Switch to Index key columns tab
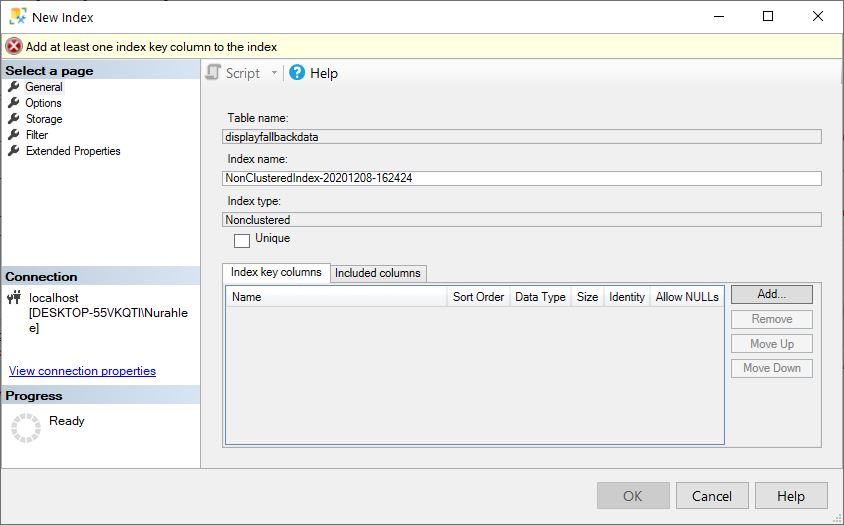844x525 pixels. 276,272
